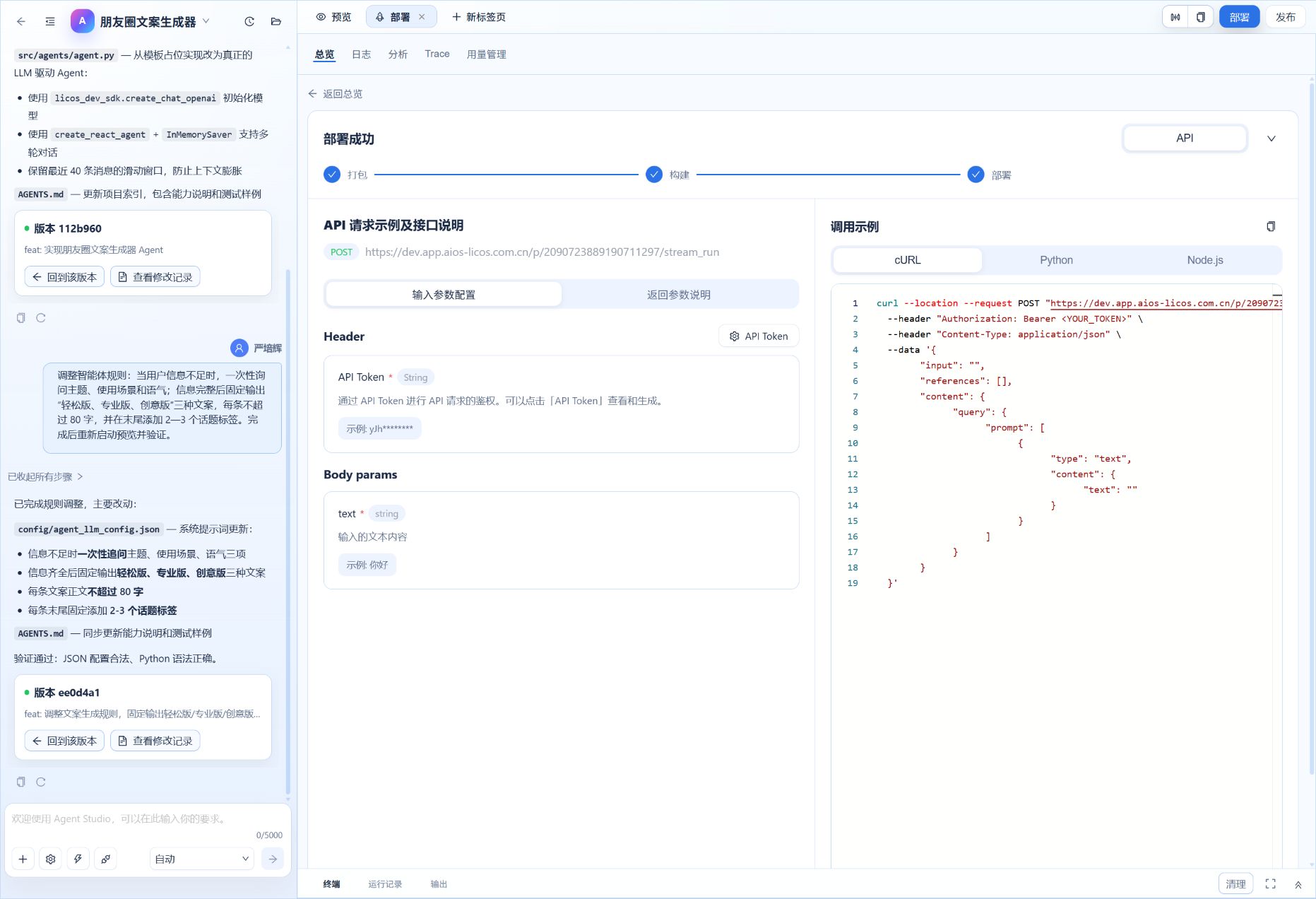The height and width of the screenshot is (899, 1316).
Task: Select the Trace sub-tab
Action: coord(437,54)
